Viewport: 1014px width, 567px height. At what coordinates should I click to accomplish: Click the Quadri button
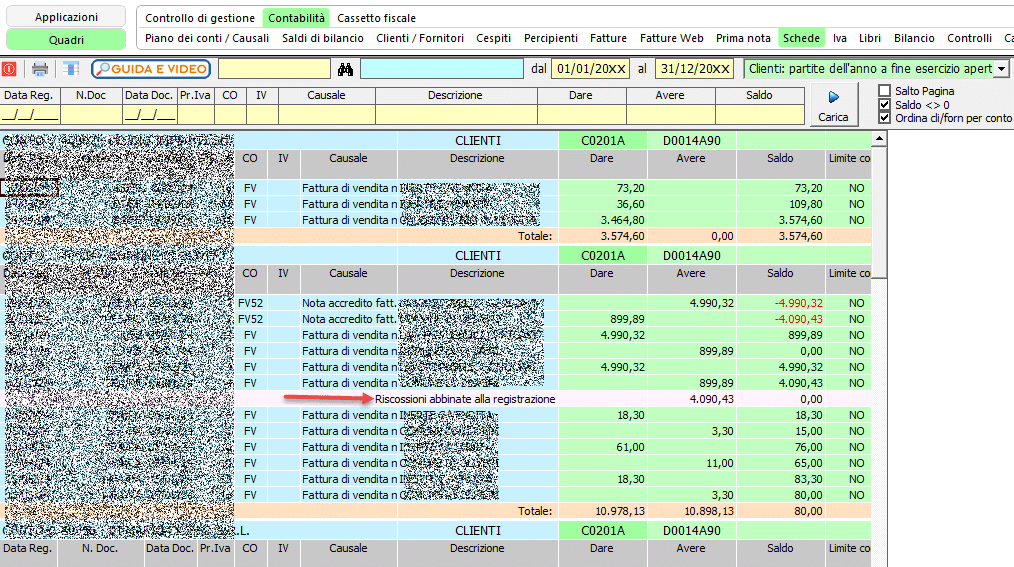click(66, 40)
